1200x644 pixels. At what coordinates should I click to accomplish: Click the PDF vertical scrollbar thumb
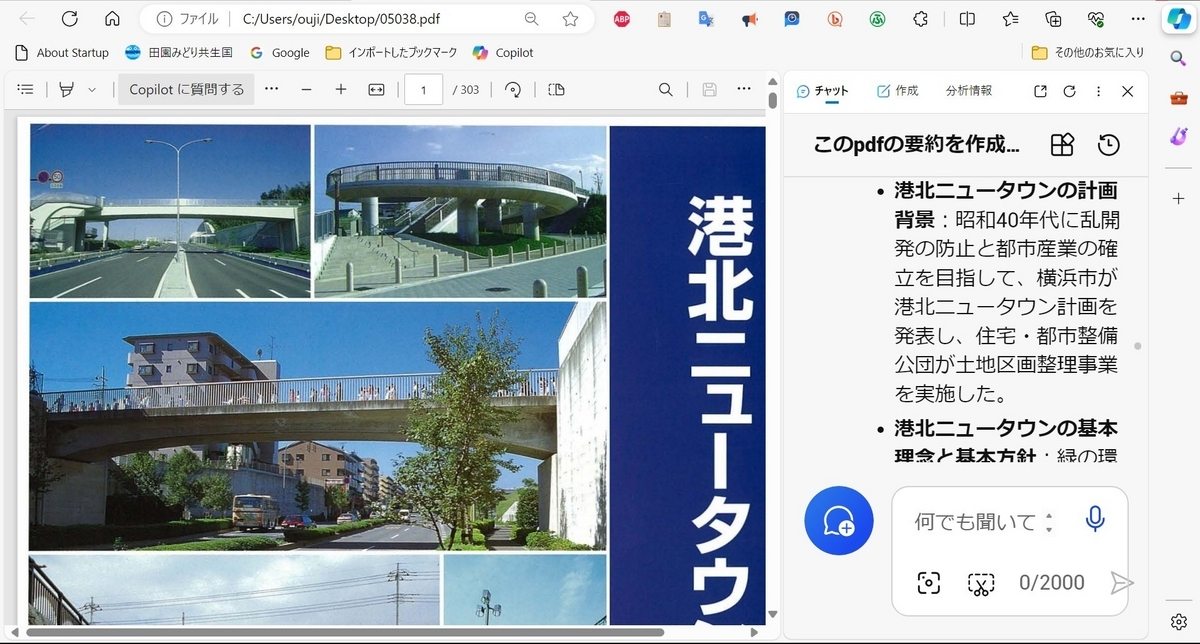tap(772, 100)
